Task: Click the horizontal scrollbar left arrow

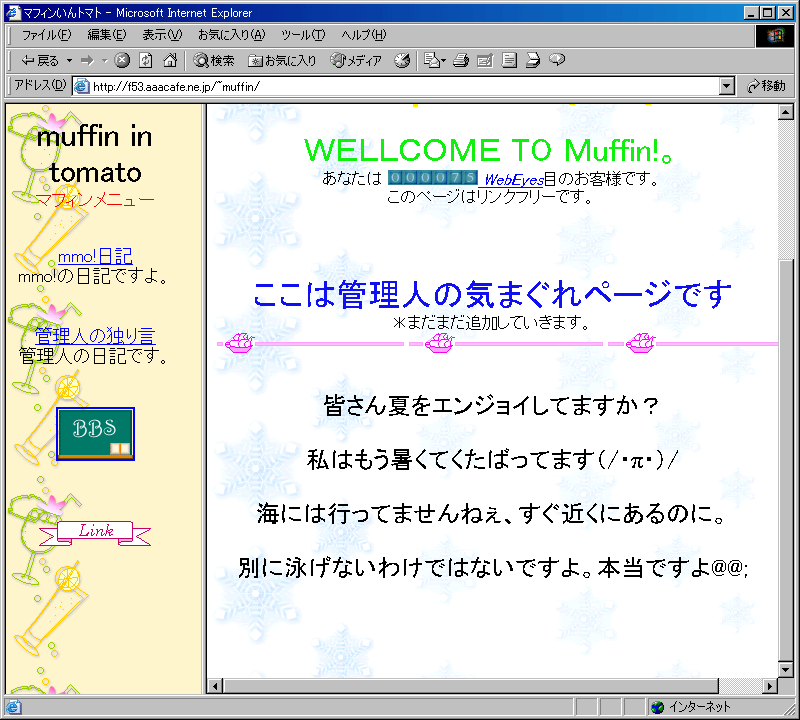Action: (x=215, y=686)
